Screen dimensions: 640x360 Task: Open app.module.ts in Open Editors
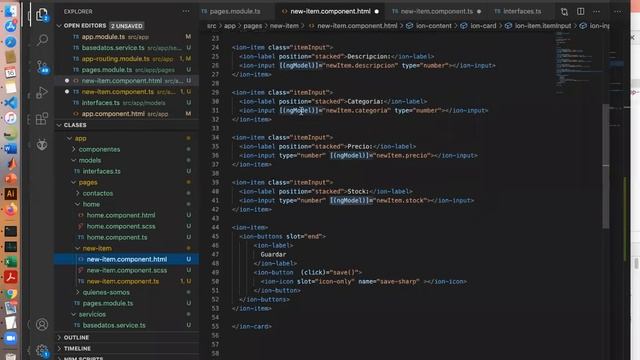coord(127,37)
